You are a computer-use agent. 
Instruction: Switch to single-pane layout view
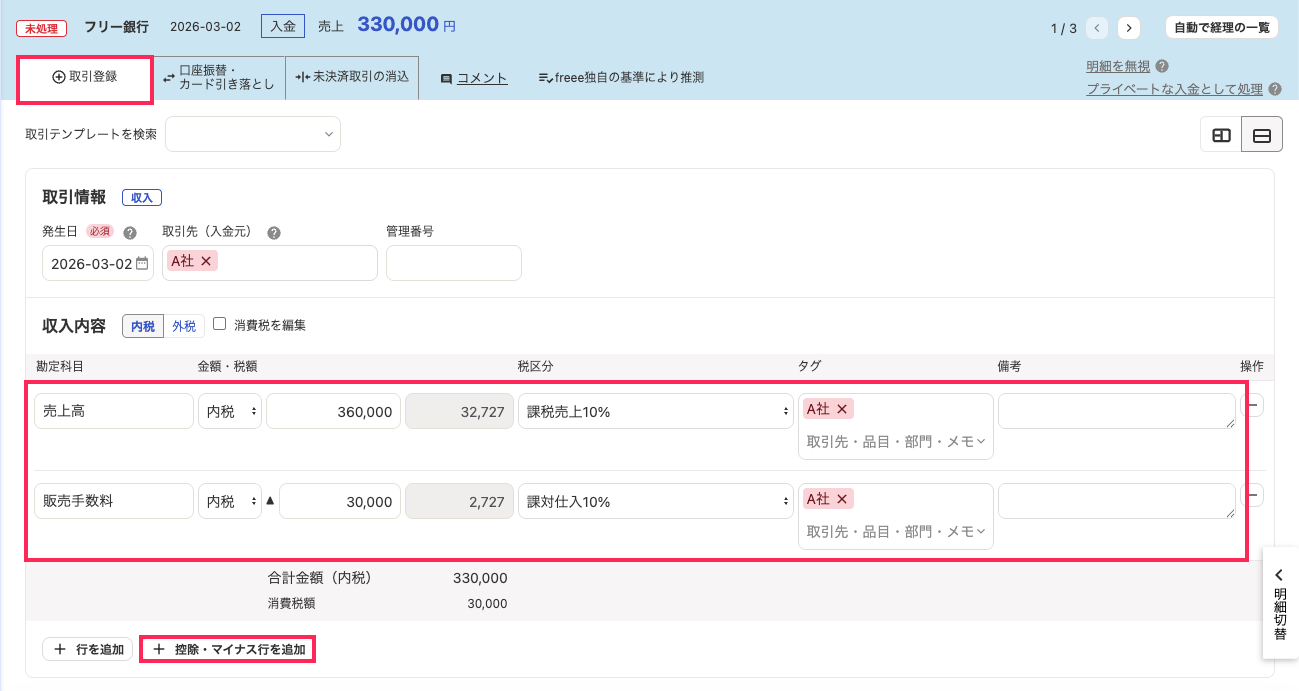click(1262, 135)
